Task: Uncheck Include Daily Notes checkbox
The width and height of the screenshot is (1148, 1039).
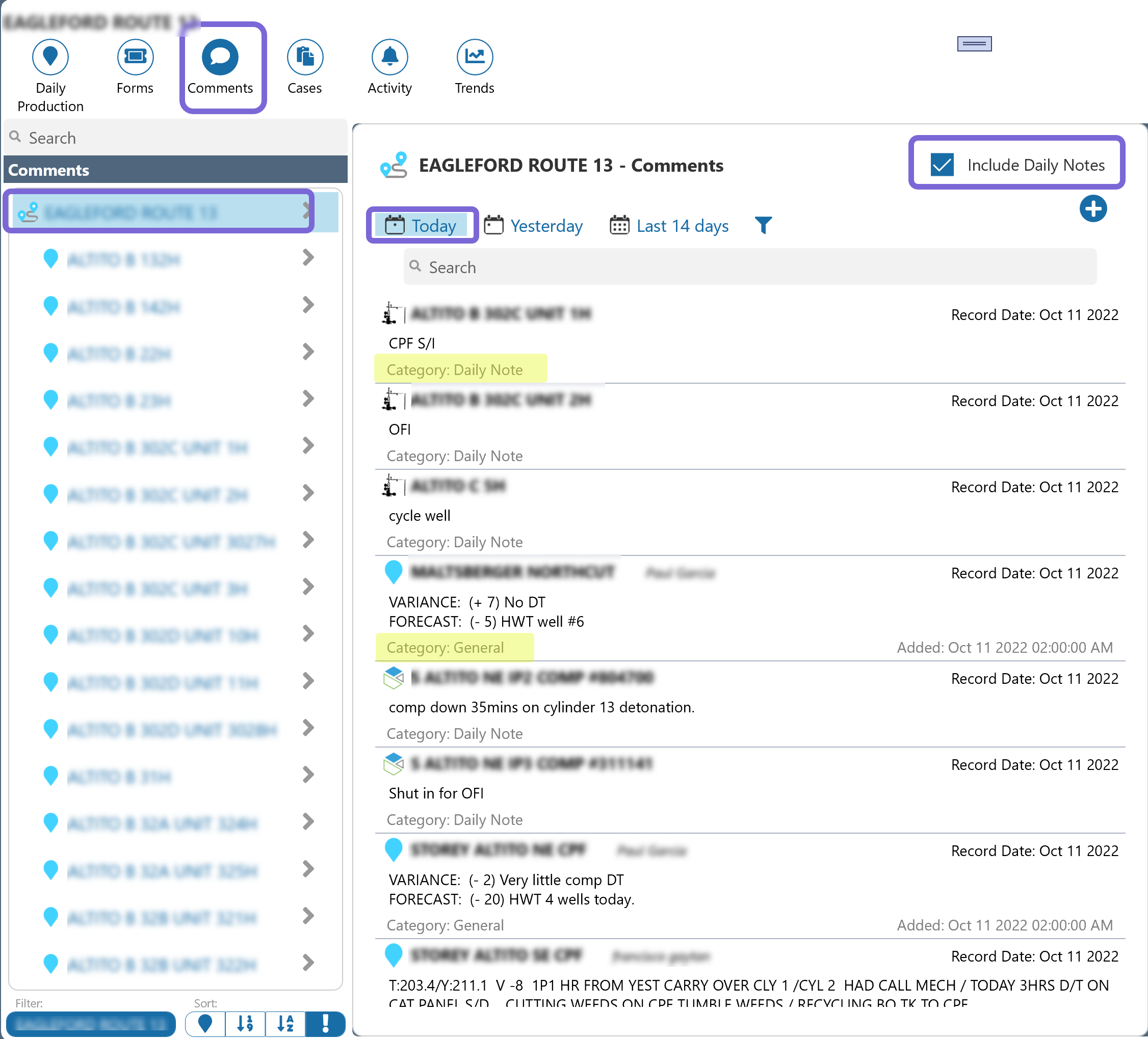Action: point(942,165)
